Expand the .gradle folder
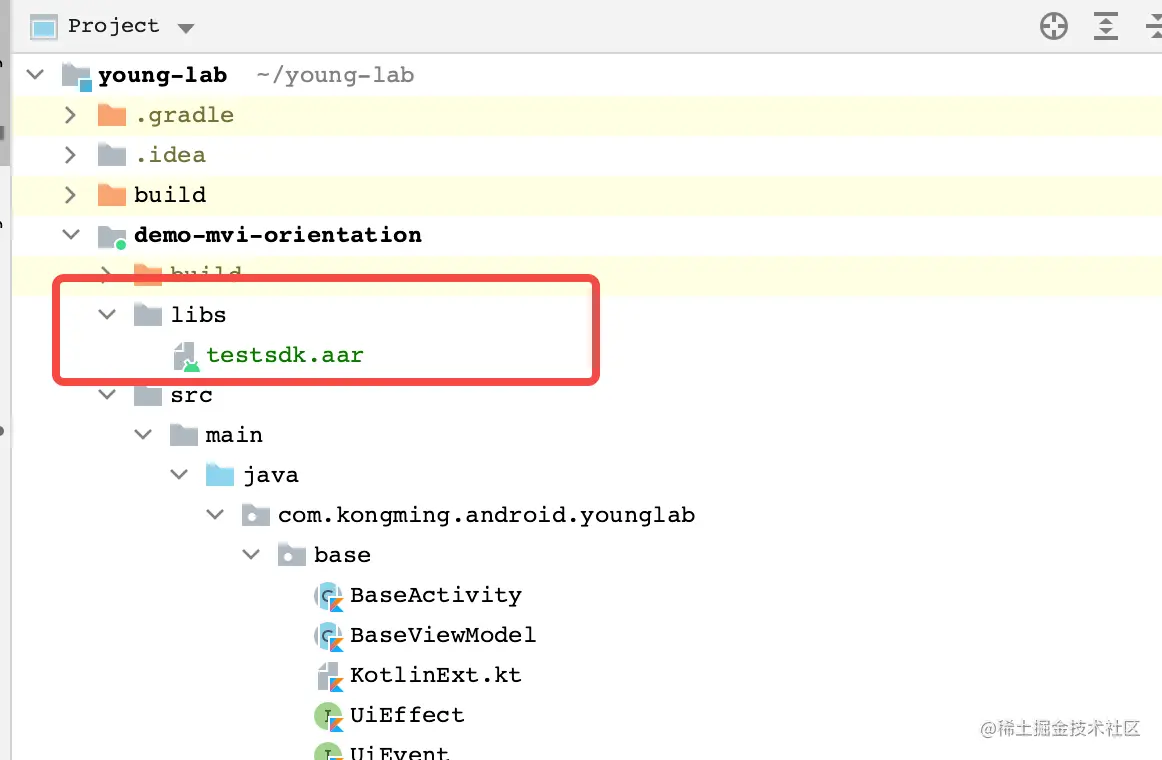The height and width of the screenshot is (760, 1162). click(69, 114)
